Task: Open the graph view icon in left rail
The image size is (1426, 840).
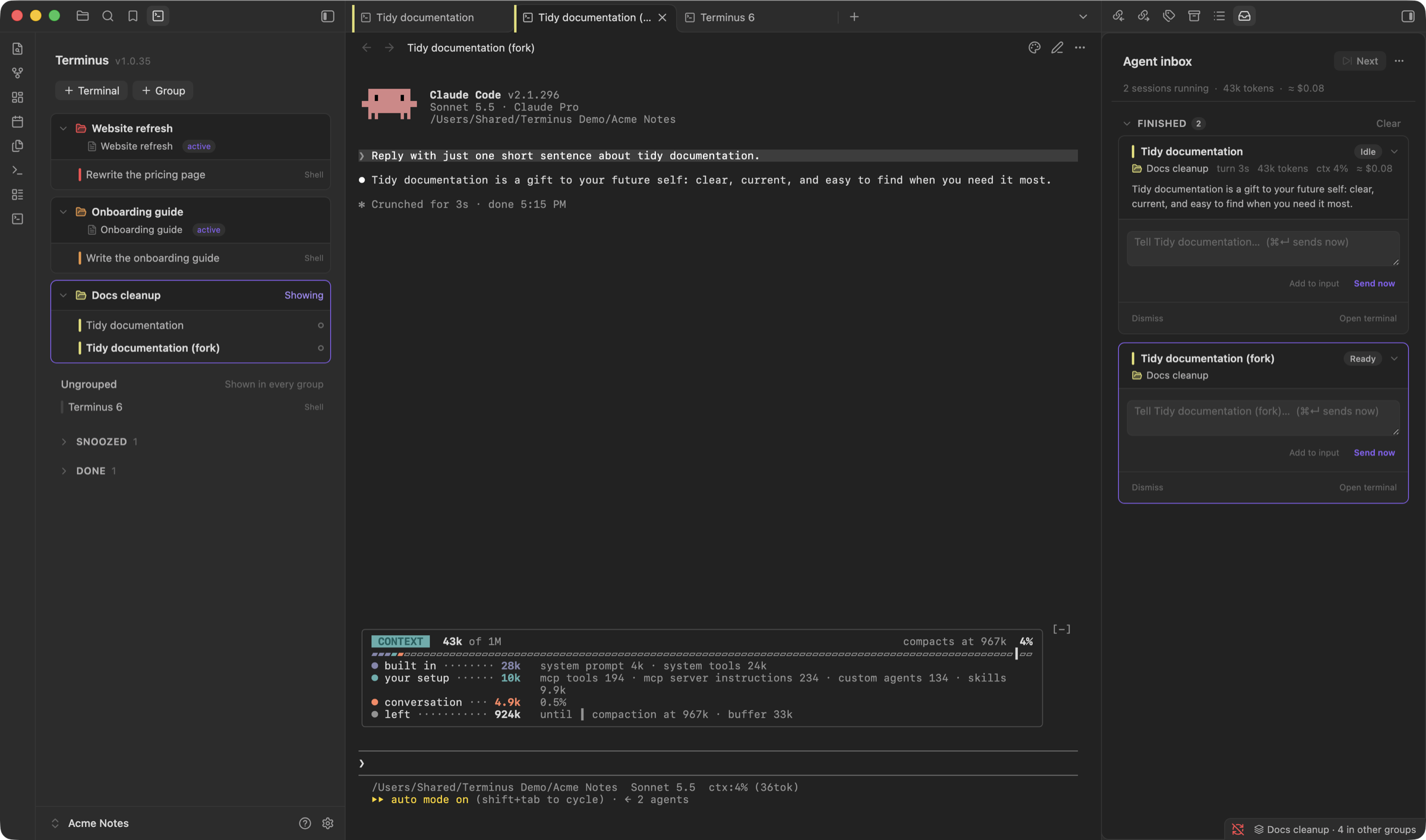Action: point(17,73)
